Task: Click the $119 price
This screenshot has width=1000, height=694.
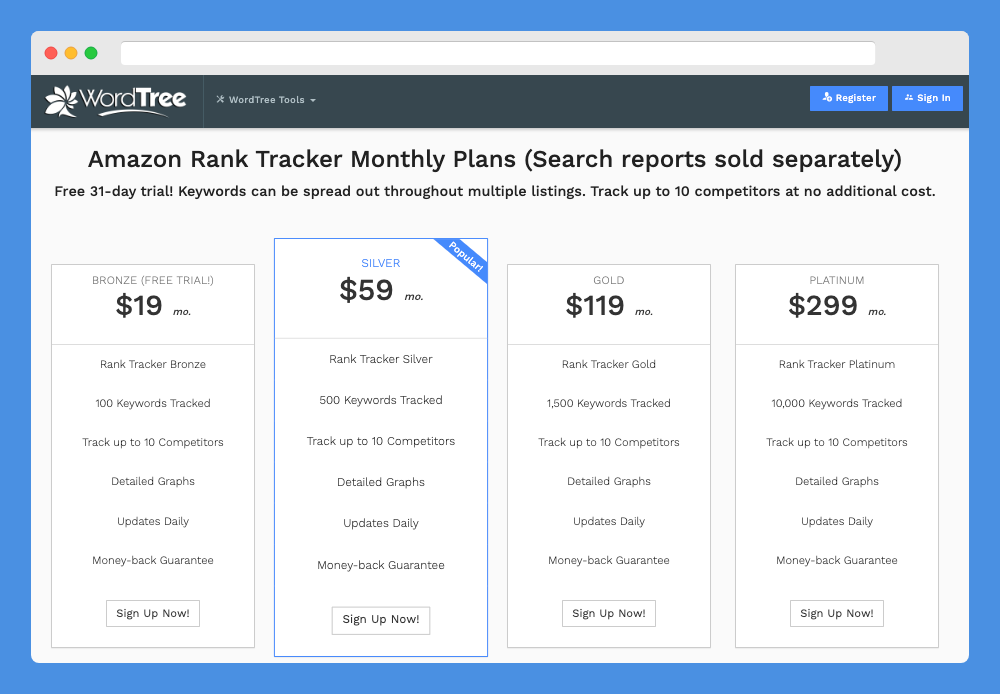Action: (x=594, y=306)
